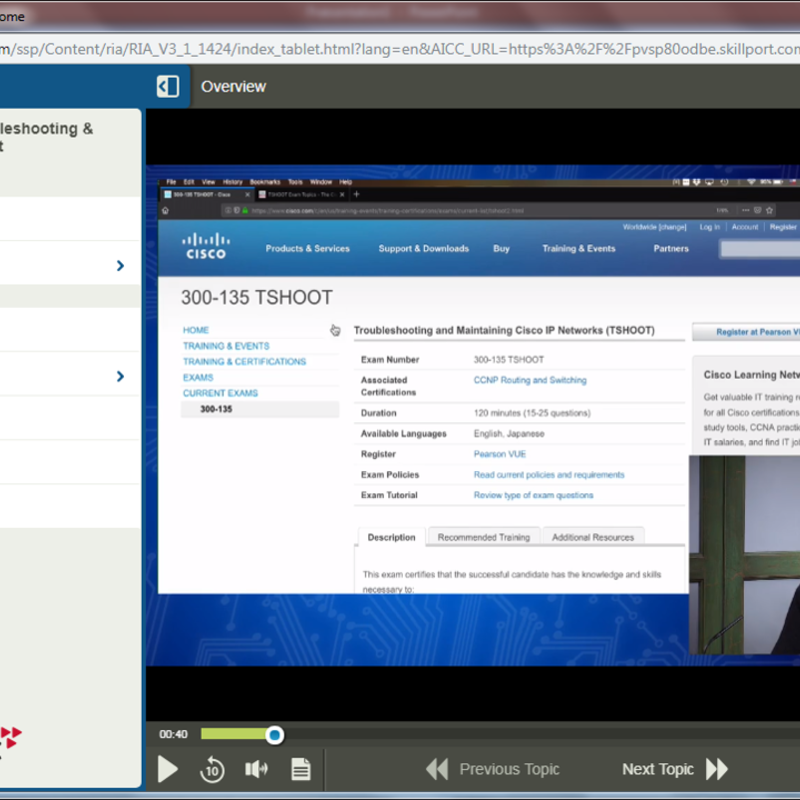Open the Help menu in the recorded browser

coord(345,182)
